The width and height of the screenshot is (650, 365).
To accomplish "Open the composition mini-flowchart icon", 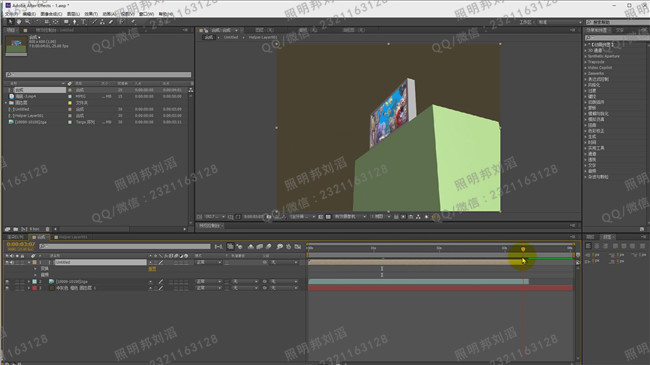I will pos(218,246).
